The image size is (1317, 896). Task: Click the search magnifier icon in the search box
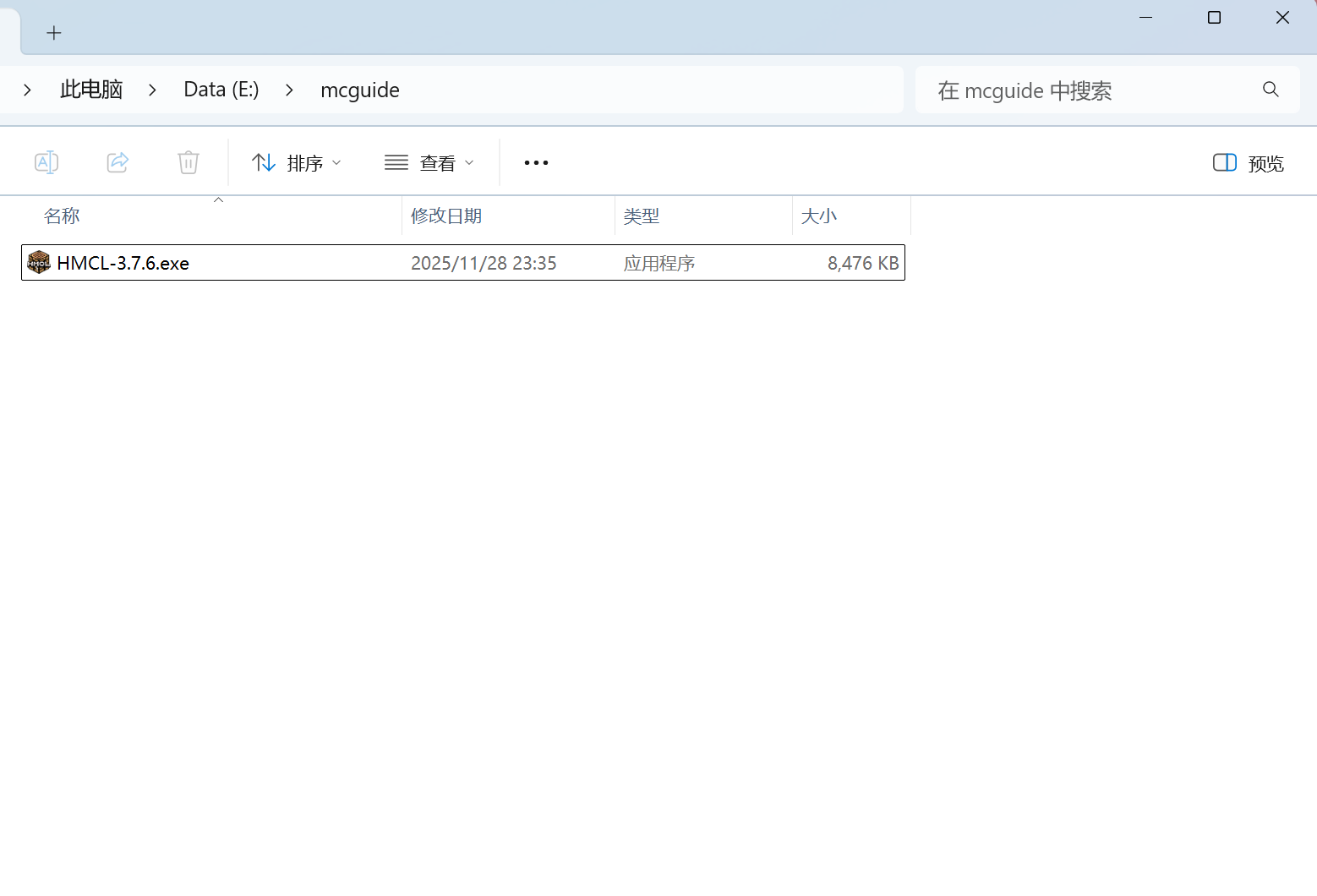(x=1271, y=89)
